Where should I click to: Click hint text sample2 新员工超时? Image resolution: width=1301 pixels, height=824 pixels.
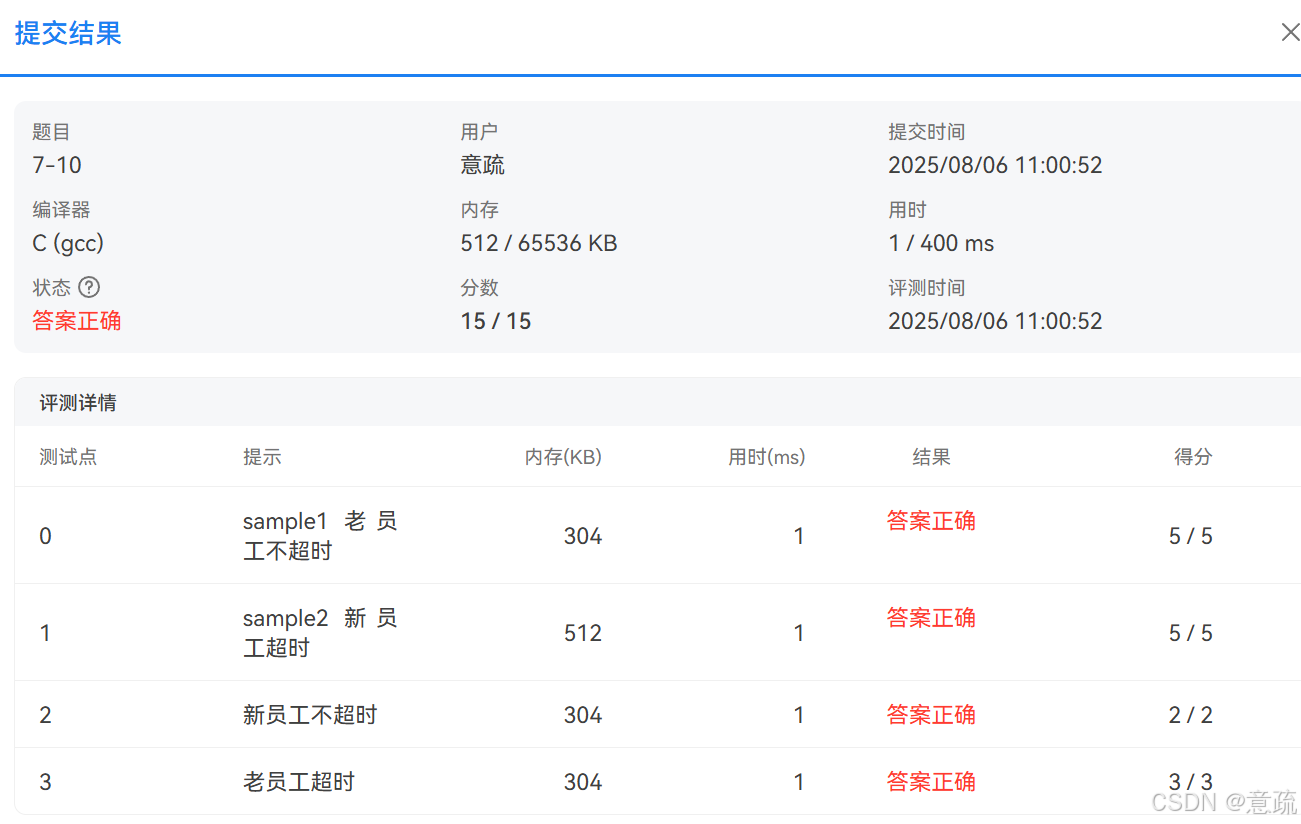[321, 630]
